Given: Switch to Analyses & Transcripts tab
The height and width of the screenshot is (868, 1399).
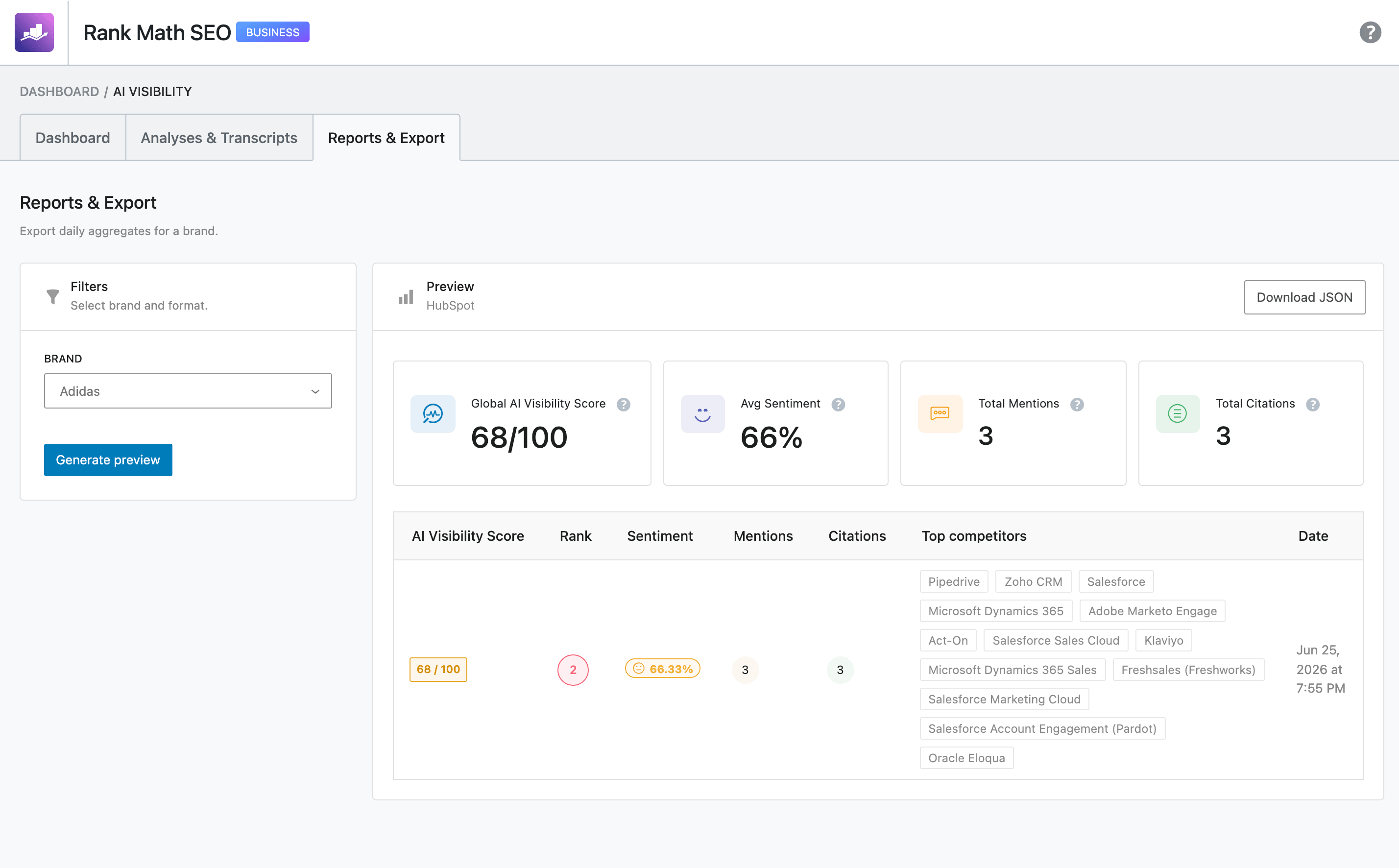Looking at the screenshot, I should (x=219, y=138).
